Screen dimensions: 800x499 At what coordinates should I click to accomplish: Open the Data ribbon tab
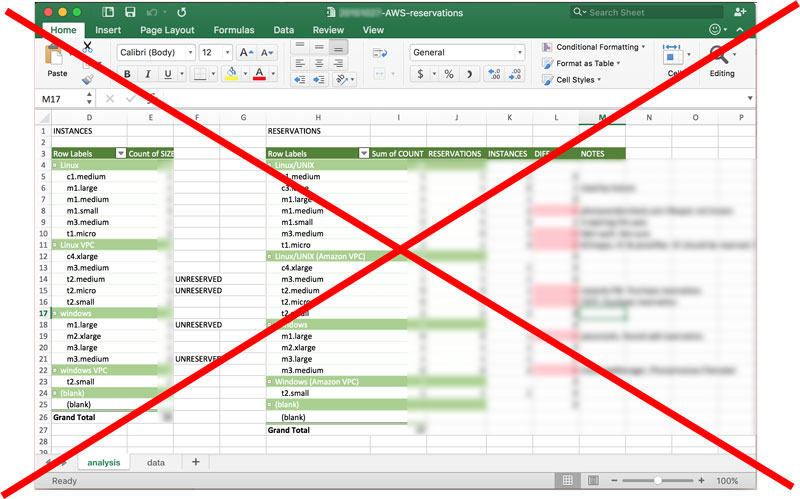(283, 30)
